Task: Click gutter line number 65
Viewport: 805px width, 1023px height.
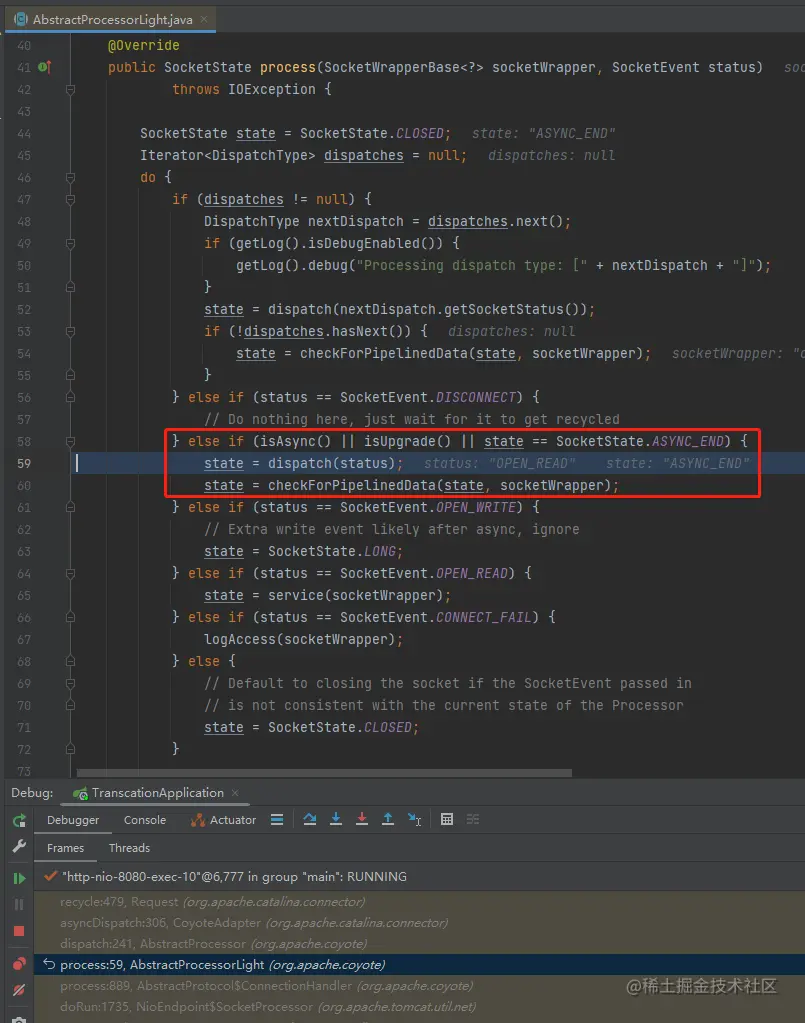Action: coord(24,596)
